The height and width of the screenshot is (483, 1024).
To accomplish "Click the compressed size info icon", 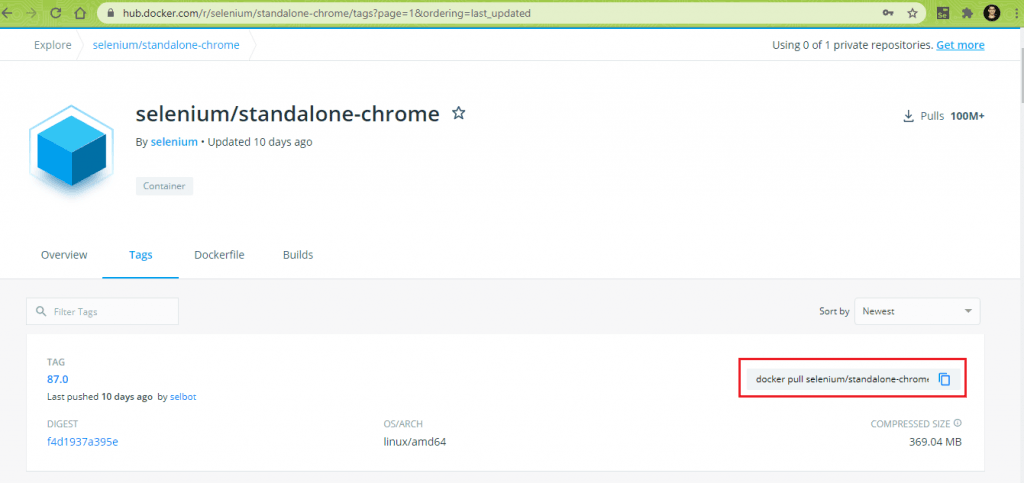I will coord(957,423).
